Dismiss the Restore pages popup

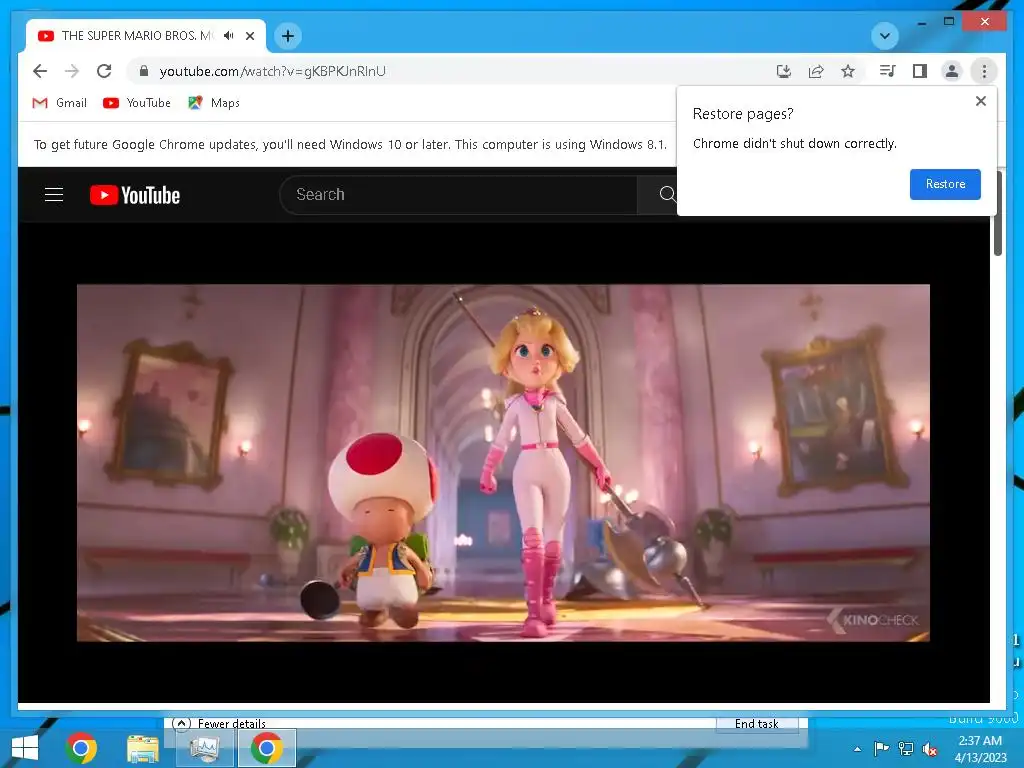[x=980, y=101]
